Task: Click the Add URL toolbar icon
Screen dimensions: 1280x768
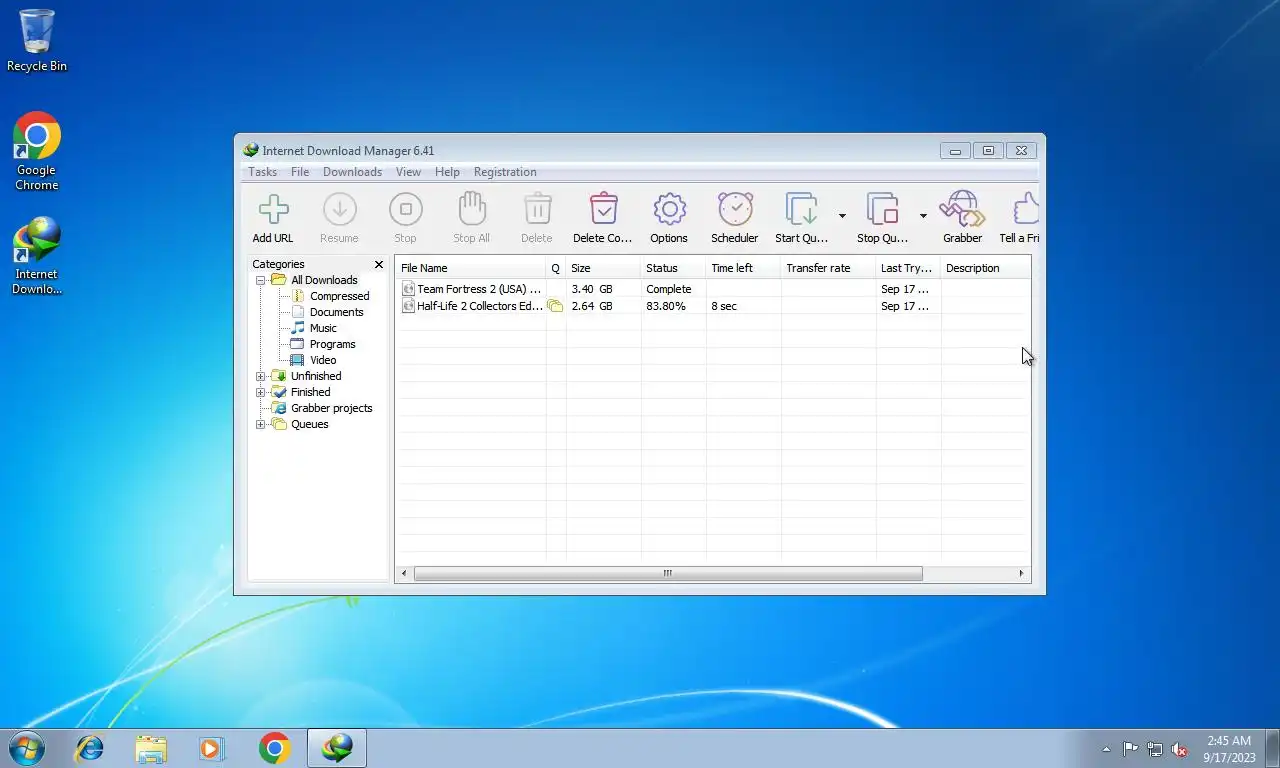Action: coord(273,210)
